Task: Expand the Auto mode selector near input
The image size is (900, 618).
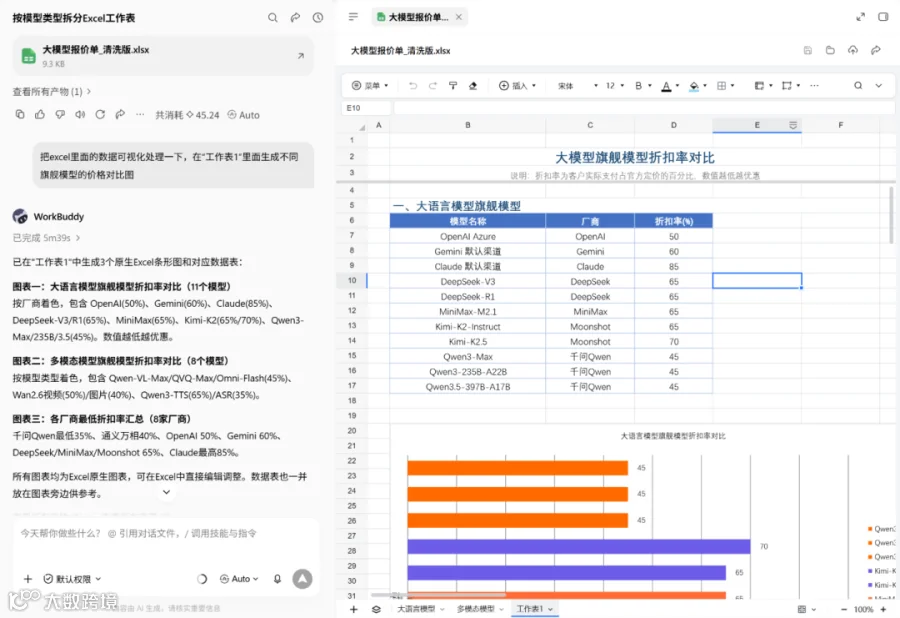Action: pos(239,579)
